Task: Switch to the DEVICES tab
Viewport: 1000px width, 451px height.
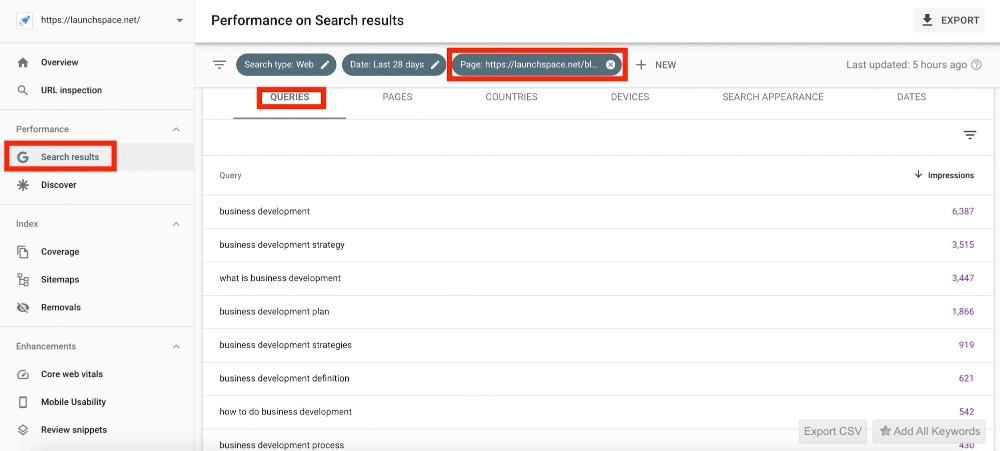Action: (630, 97)
